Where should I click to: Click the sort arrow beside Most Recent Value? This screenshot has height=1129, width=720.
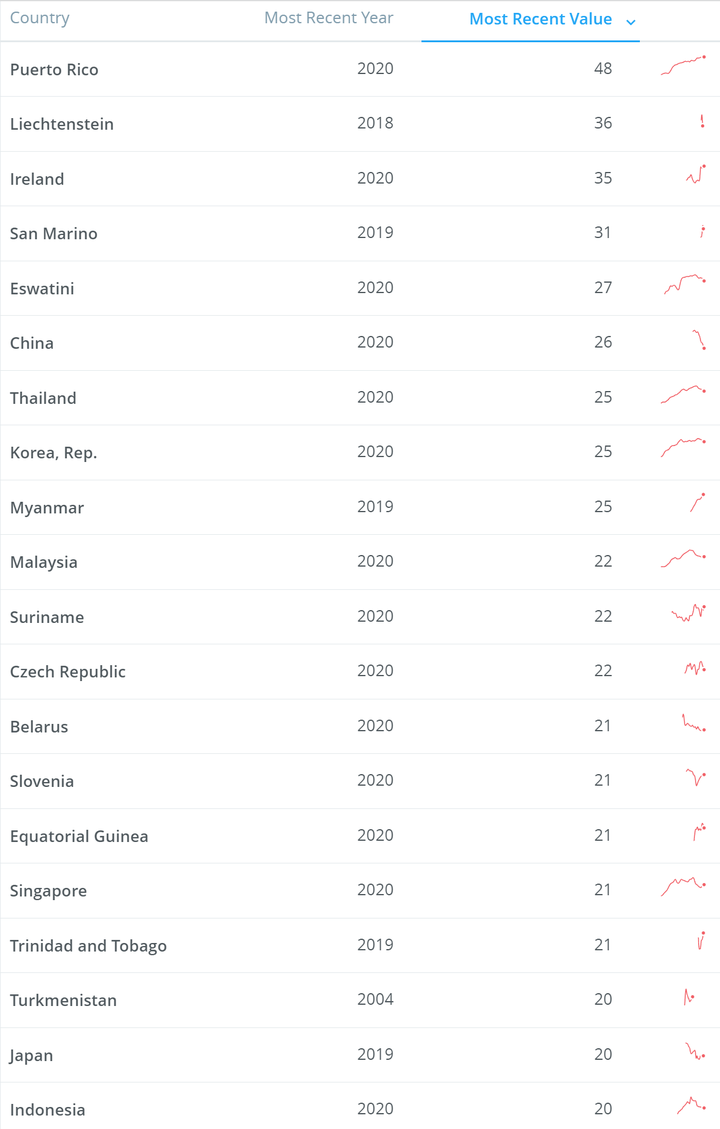pos(630,21)
